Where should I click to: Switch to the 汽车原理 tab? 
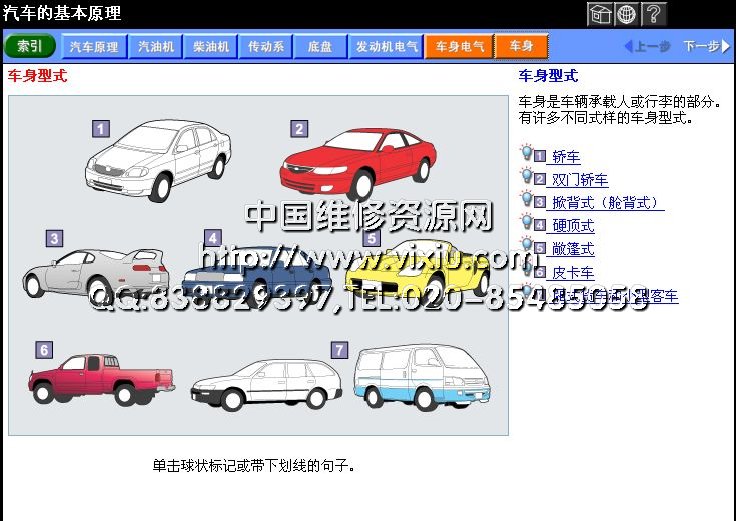94,46
